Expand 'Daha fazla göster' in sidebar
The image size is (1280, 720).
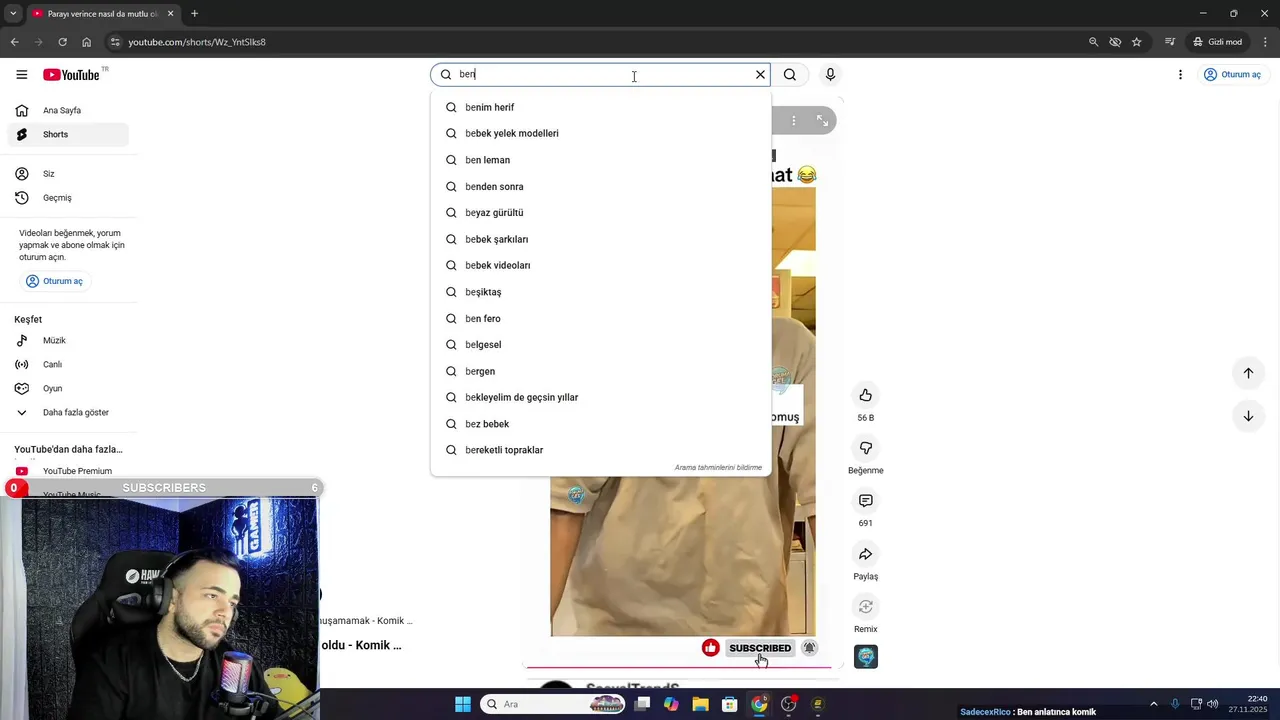(x=68, y=413)
